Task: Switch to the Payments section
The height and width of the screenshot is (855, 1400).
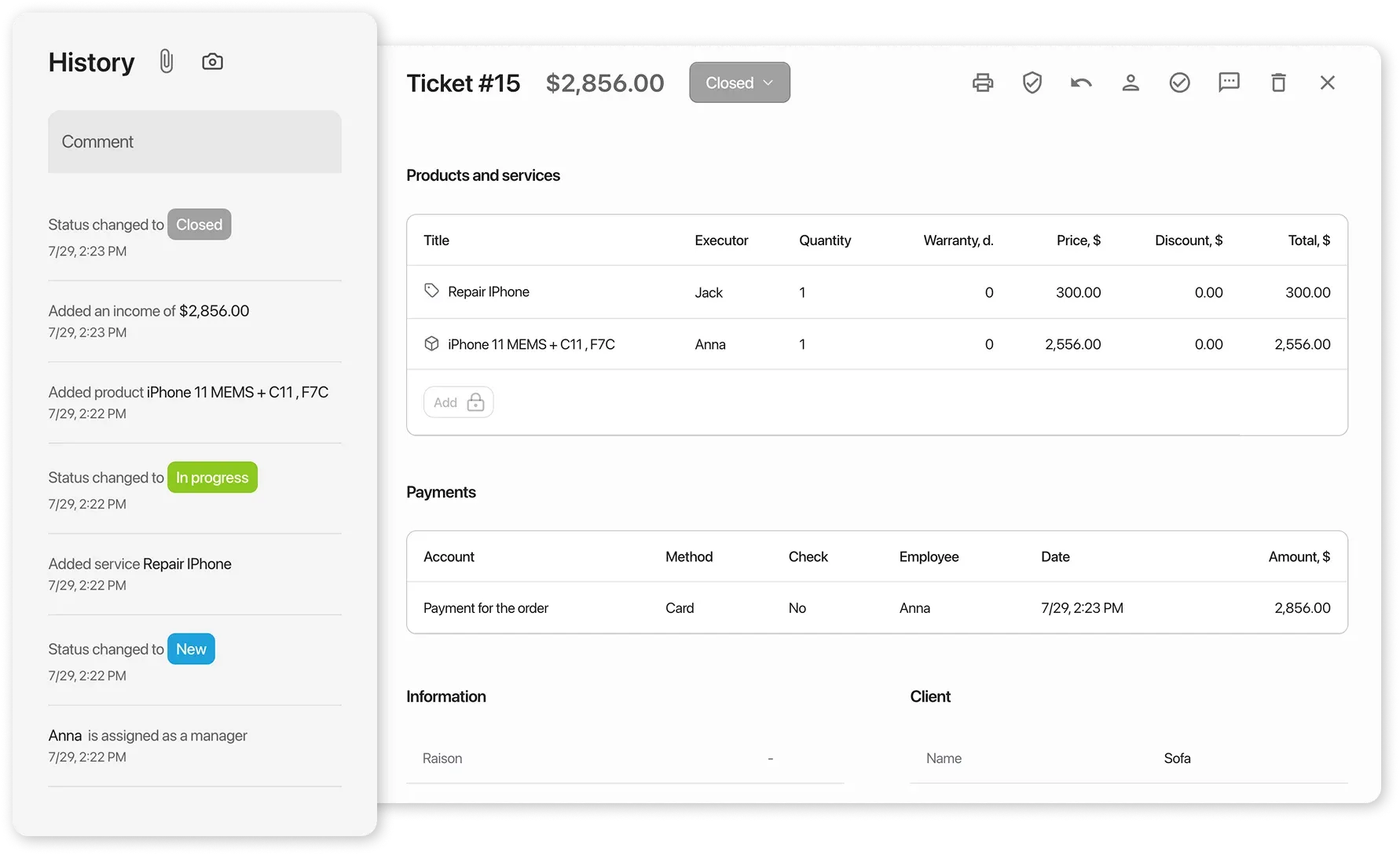Action: pyautogui.click(x=441, y=492)
